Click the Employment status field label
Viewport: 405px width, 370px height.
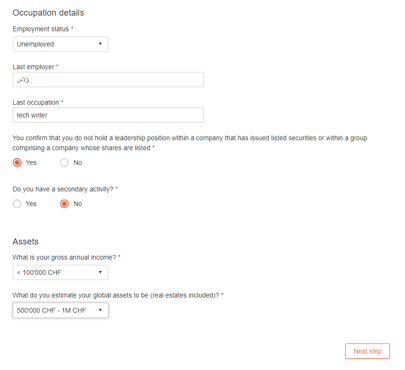tap(41, 29)
